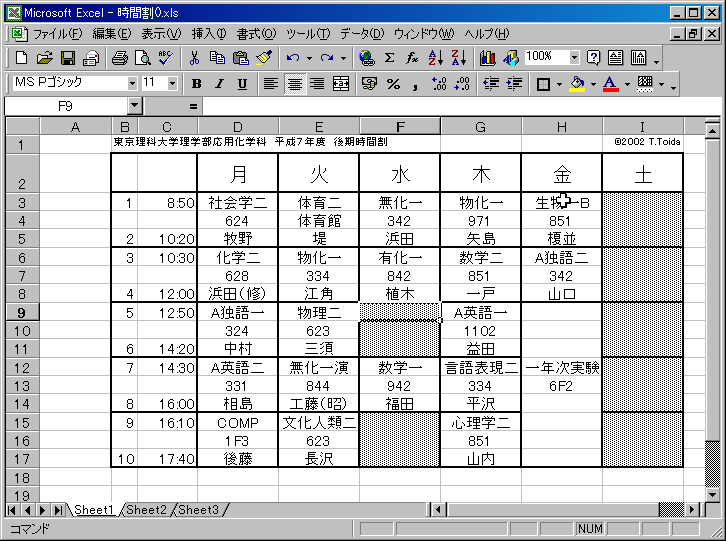Open the font name dropdown
This screenshot has height=541, width=726.
pyautogui.click(x=132, y=84)
